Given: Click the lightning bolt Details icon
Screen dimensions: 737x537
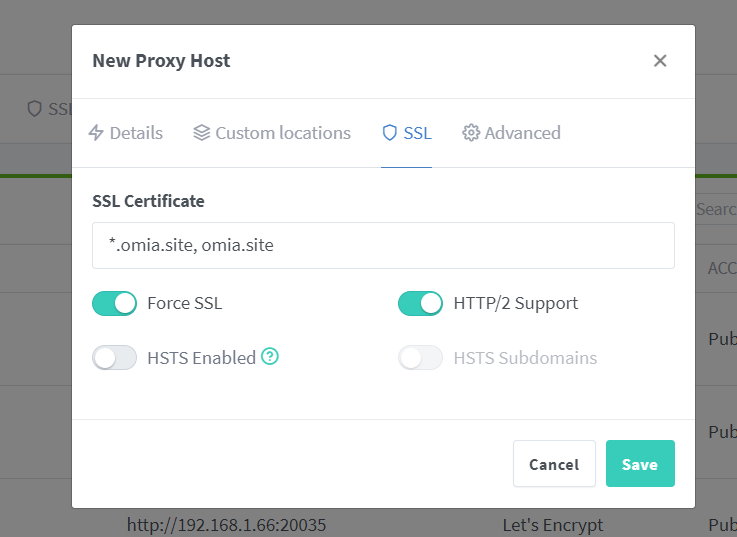Looking at the screenshot, I should [x=97, y=133].
